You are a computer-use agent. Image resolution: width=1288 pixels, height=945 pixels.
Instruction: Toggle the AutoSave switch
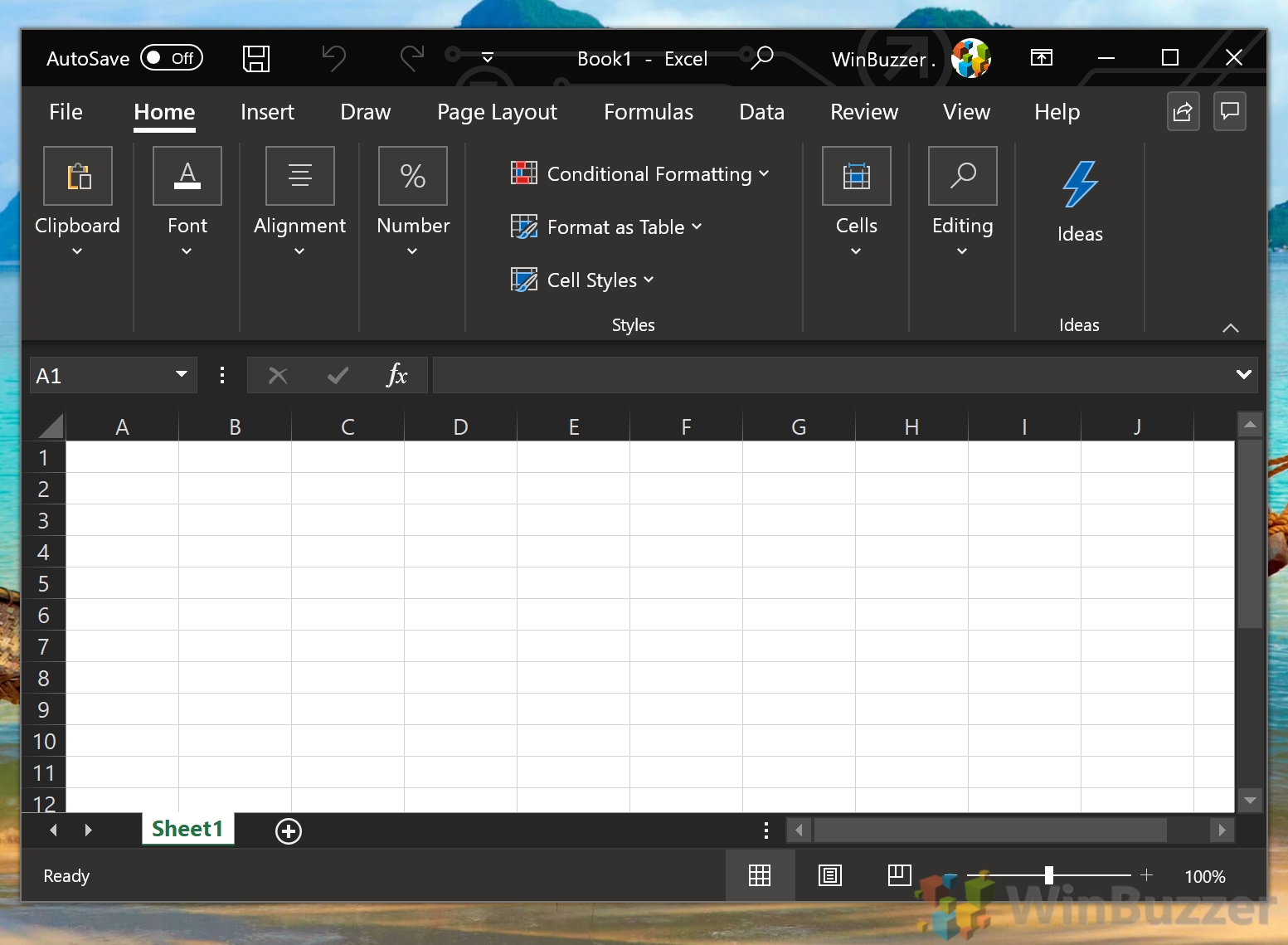click(172, 58)
